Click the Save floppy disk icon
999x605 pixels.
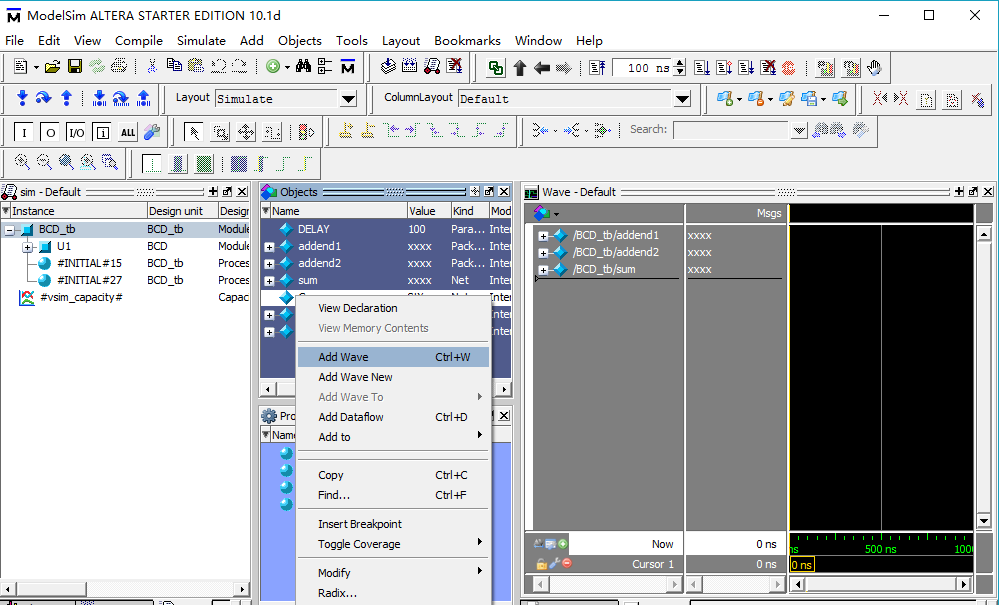point(75,66)
